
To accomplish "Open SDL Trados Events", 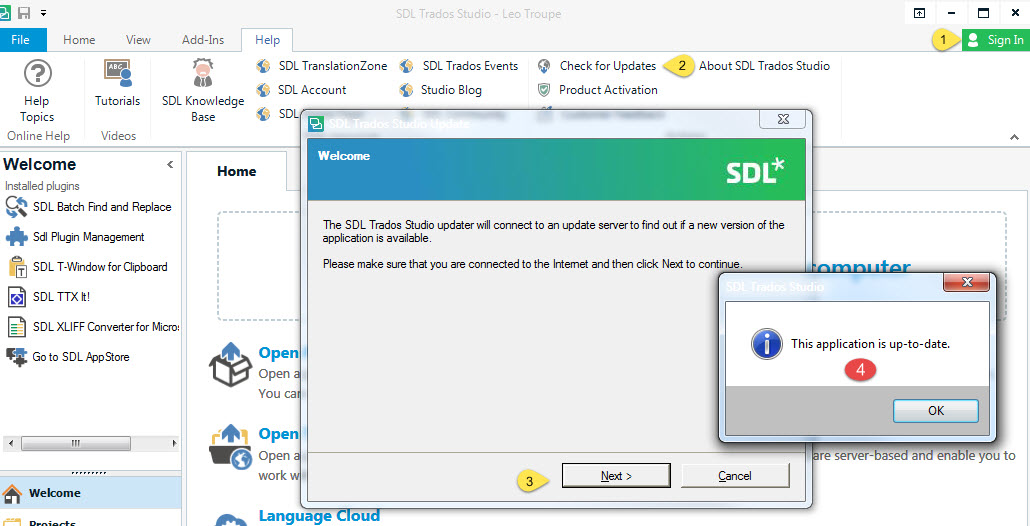I will coord(459,66).
